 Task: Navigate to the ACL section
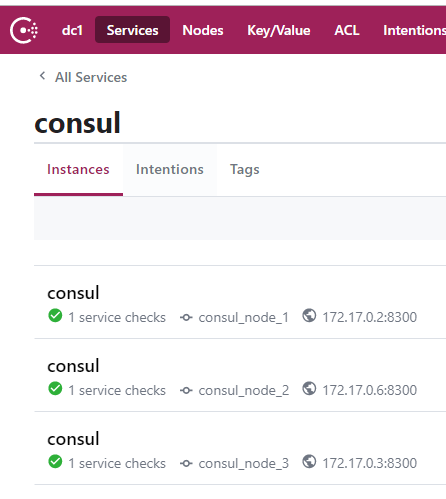coord(347,30)
